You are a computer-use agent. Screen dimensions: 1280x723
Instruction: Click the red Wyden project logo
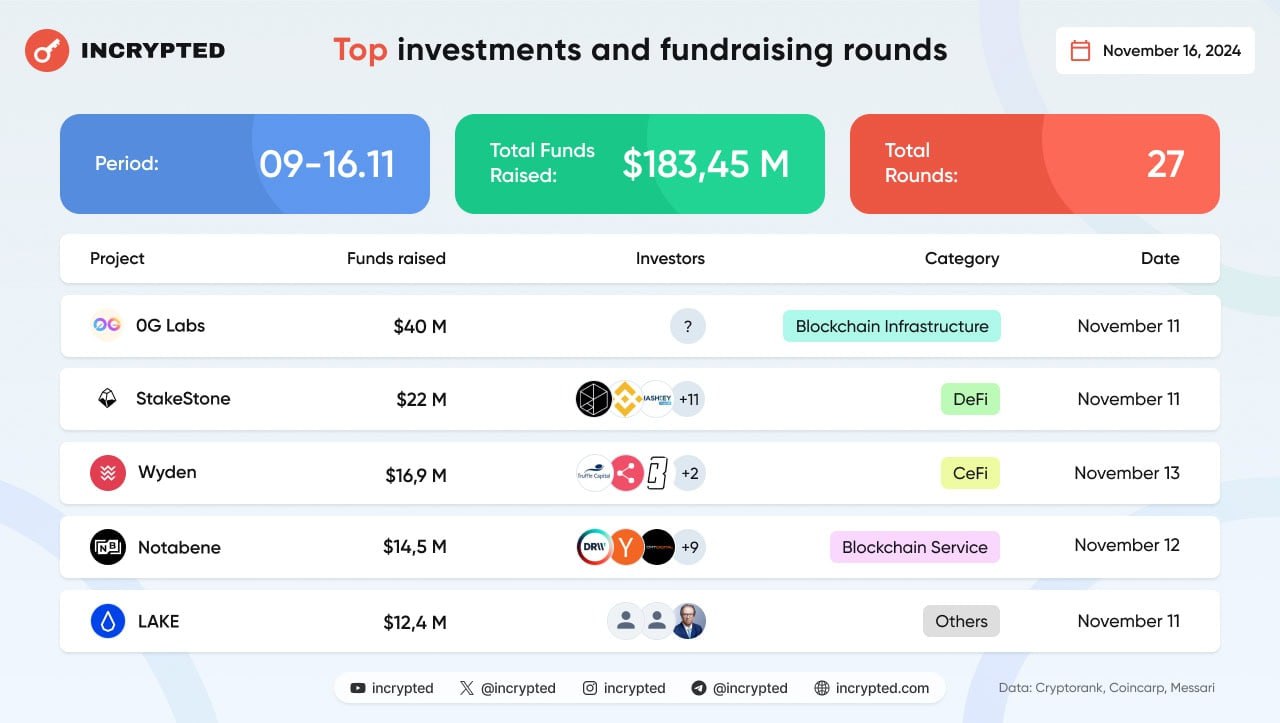coord(108,472)
